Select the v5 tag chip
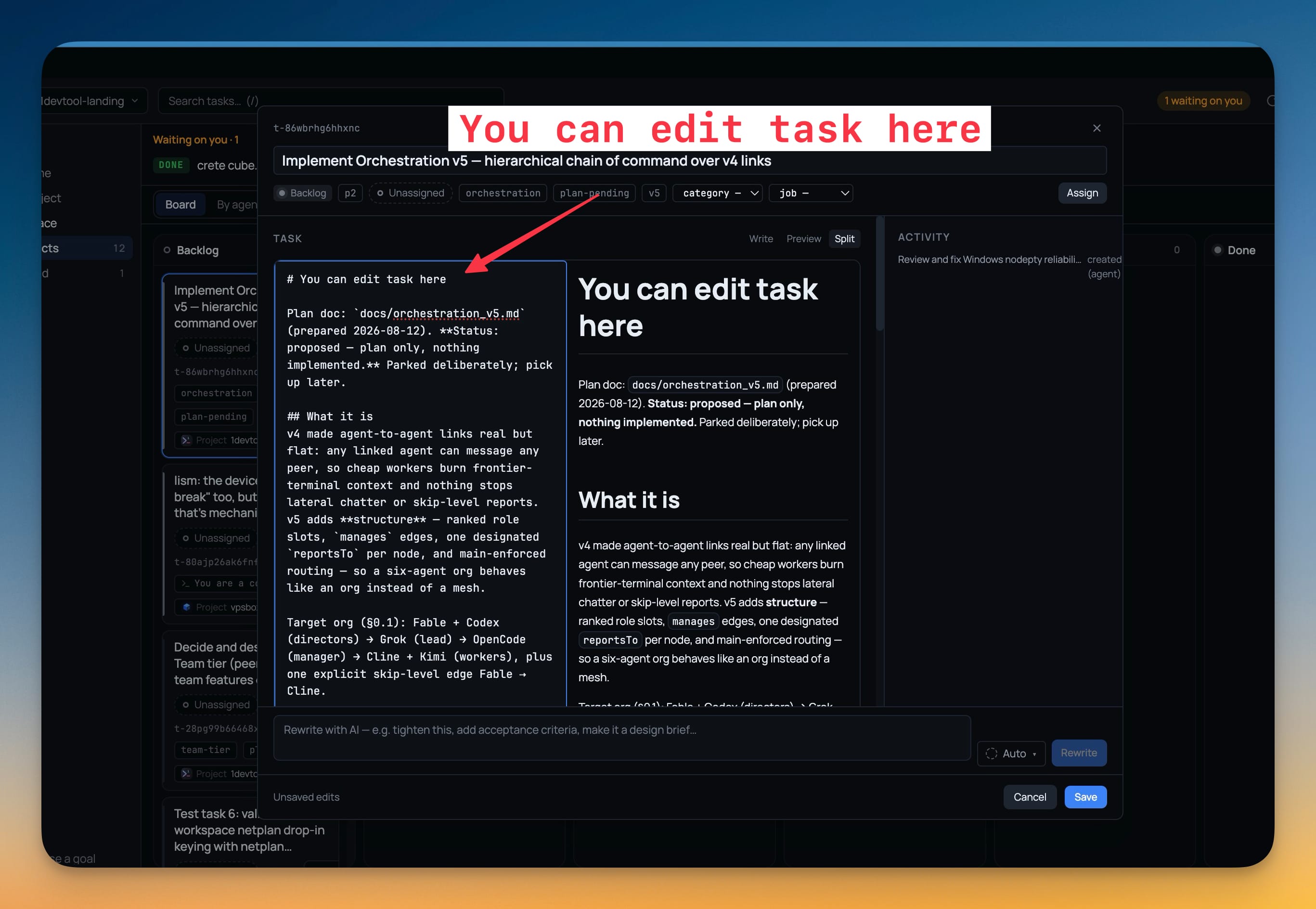The height and width of the screenshot is (909, 1316). pos(654,193)
